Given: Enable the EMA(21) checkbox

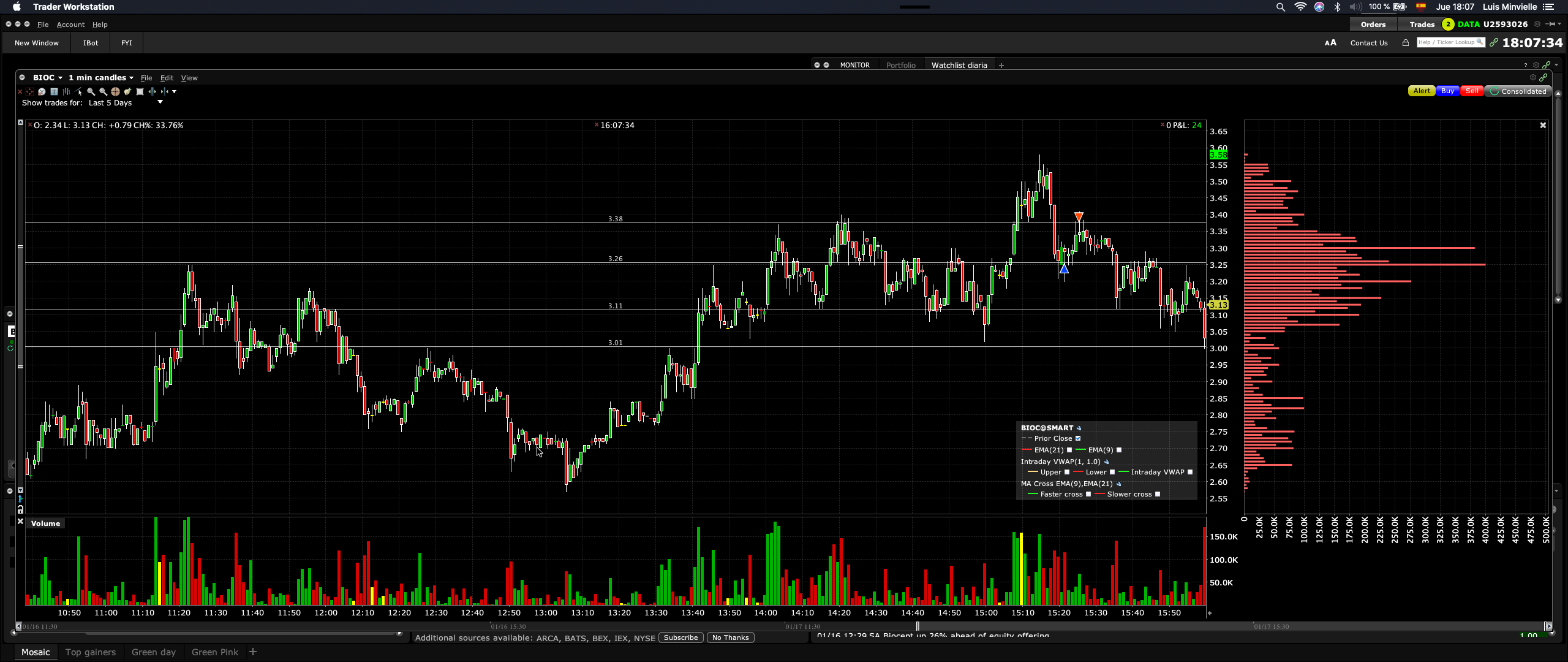Looking at the screenshot, I should [1069, 451].
